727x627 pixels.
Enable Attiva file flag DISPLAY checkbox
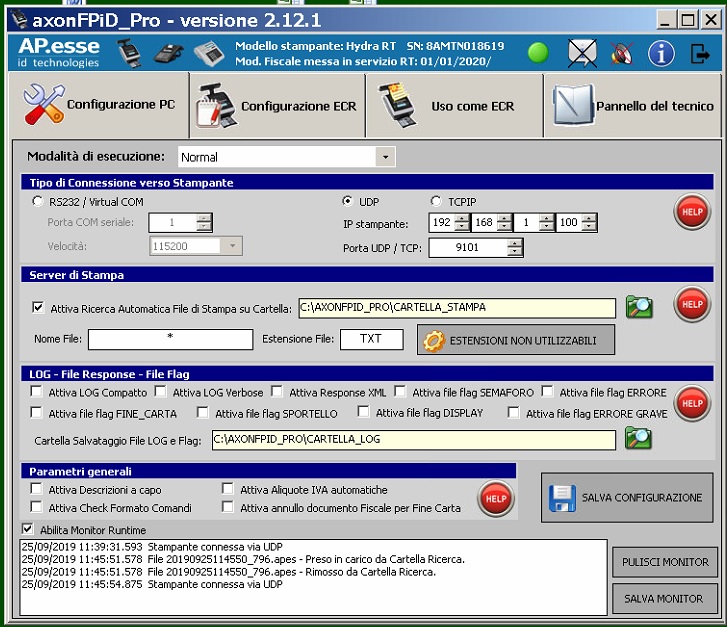click(x=364, y=412)
